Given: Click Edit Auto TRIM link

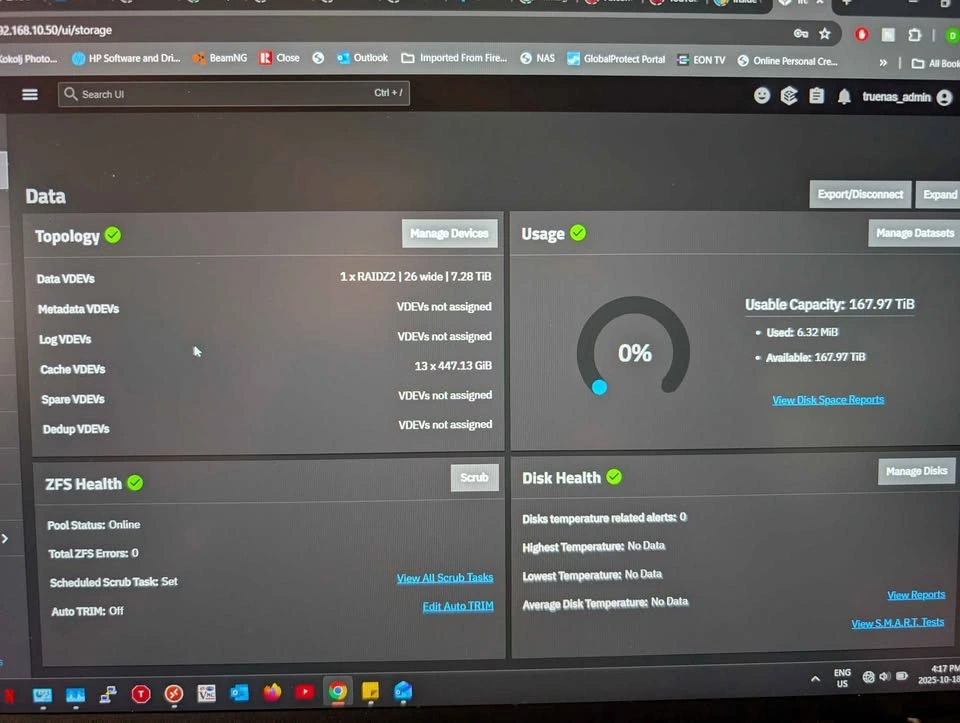Looking at the screenshot, I should tap(458, 606).
